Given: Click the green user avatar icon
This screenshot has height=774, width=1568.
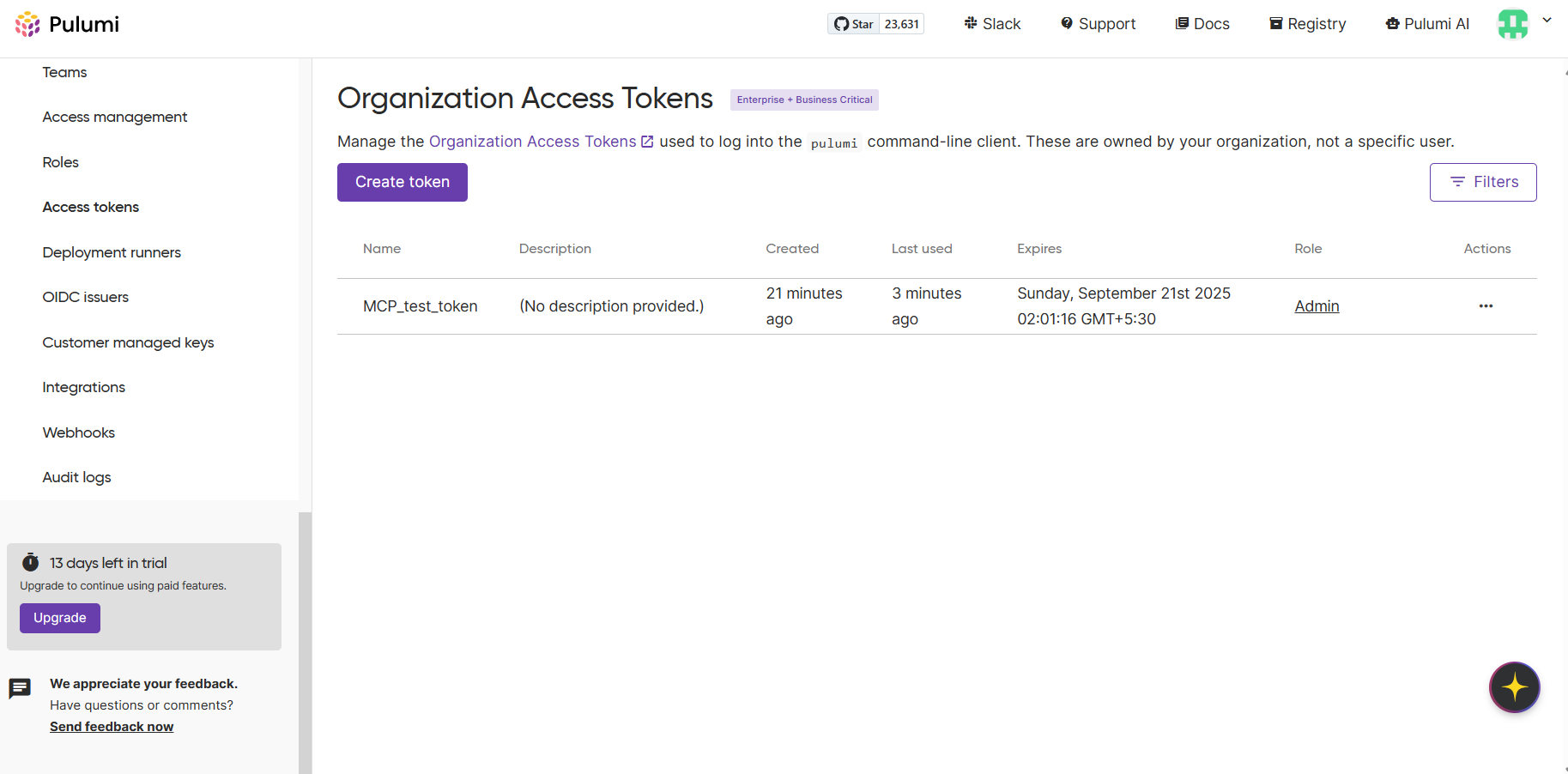Looking at the screenshot, I should click(x=1513, y=24).
